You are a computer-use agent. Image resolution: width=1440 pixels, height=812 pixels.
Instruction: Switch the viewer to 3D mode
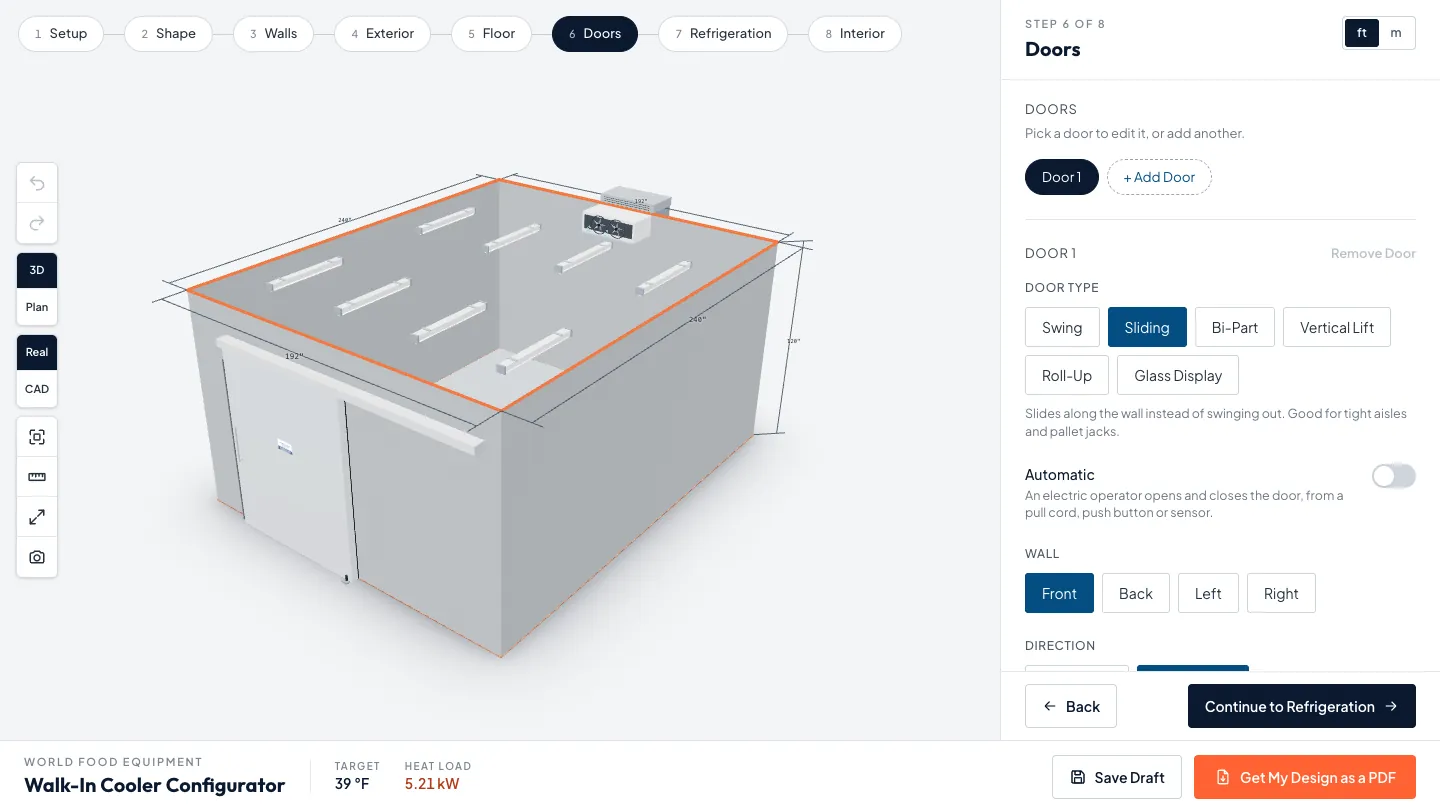[x=37, y=270]
